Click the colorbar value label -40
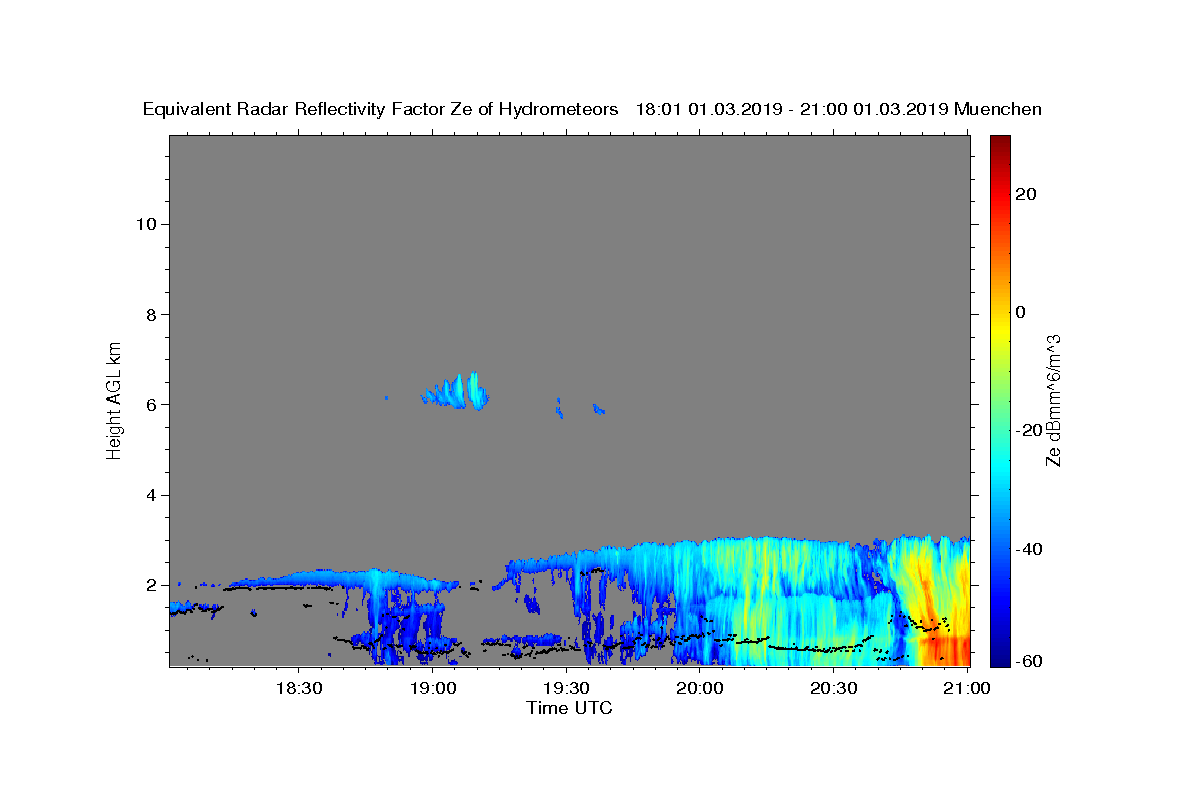Screen dimensions: 1200x800 [1029, 548]
